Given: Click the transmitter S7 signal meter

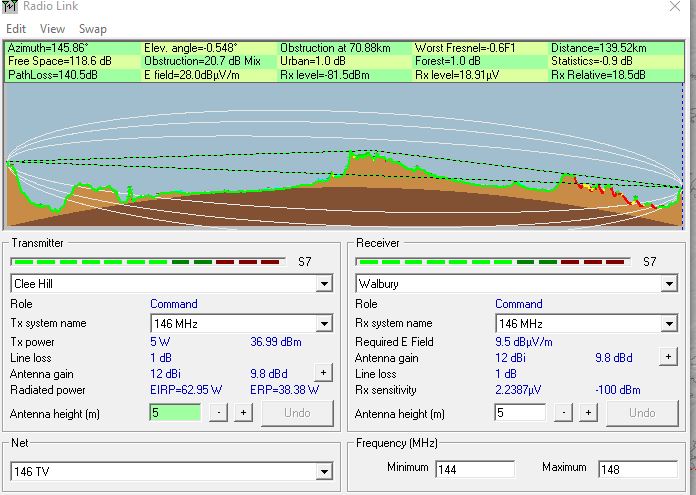Looking at the screenshot, I should (x=148, y=262).
